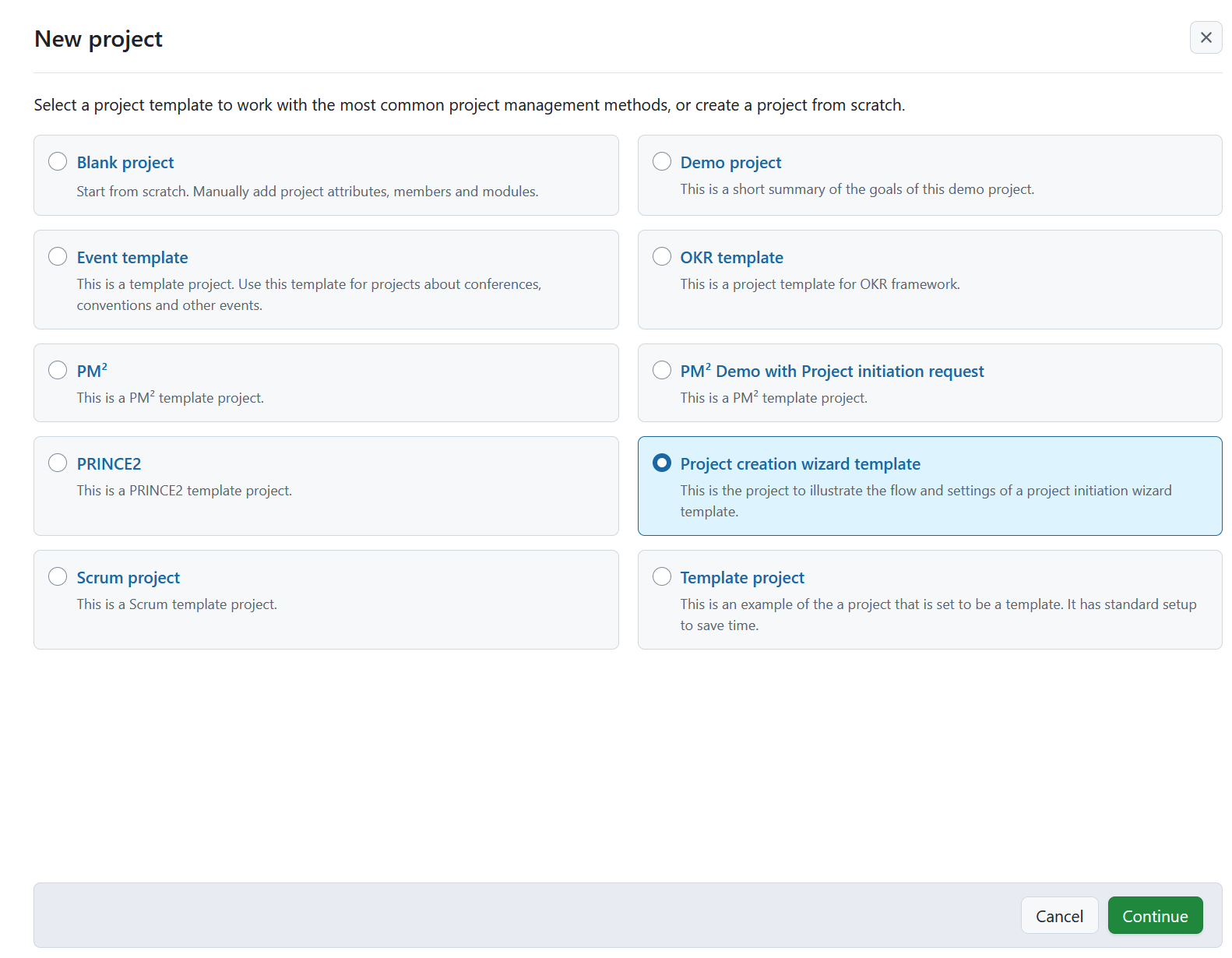1232x958 pixels.
Task: Close the New project dialog
Action: pos(1206,37)
